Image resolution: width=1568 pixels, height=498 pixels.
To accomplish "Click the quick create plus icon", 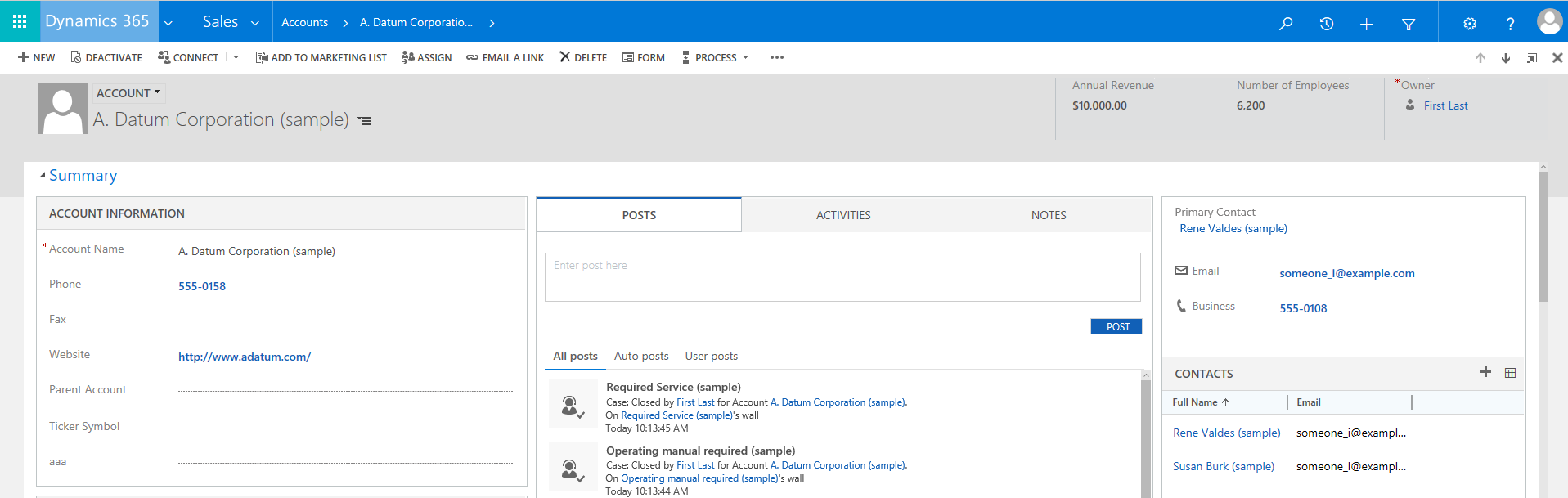I will (x=1366, y=24).
